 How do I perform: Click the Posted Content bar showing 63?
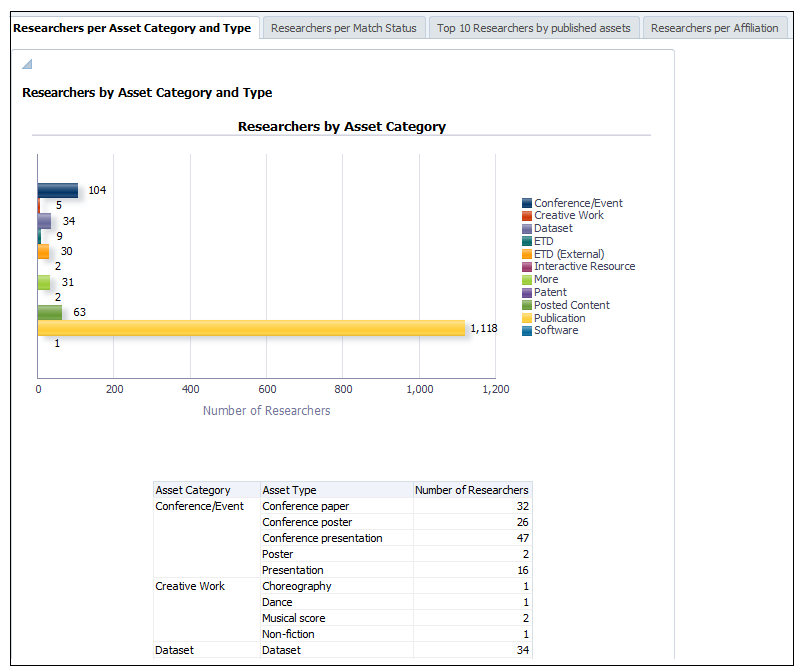point(50,312)
